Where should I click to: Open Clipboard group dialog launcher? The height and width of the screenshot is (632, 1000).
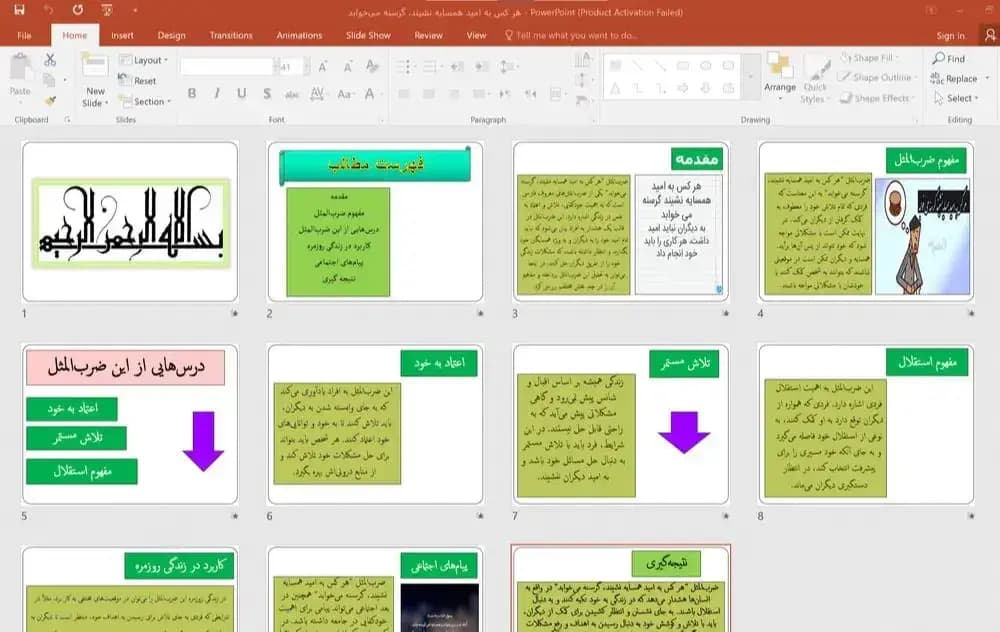click(x=67, y=119)
